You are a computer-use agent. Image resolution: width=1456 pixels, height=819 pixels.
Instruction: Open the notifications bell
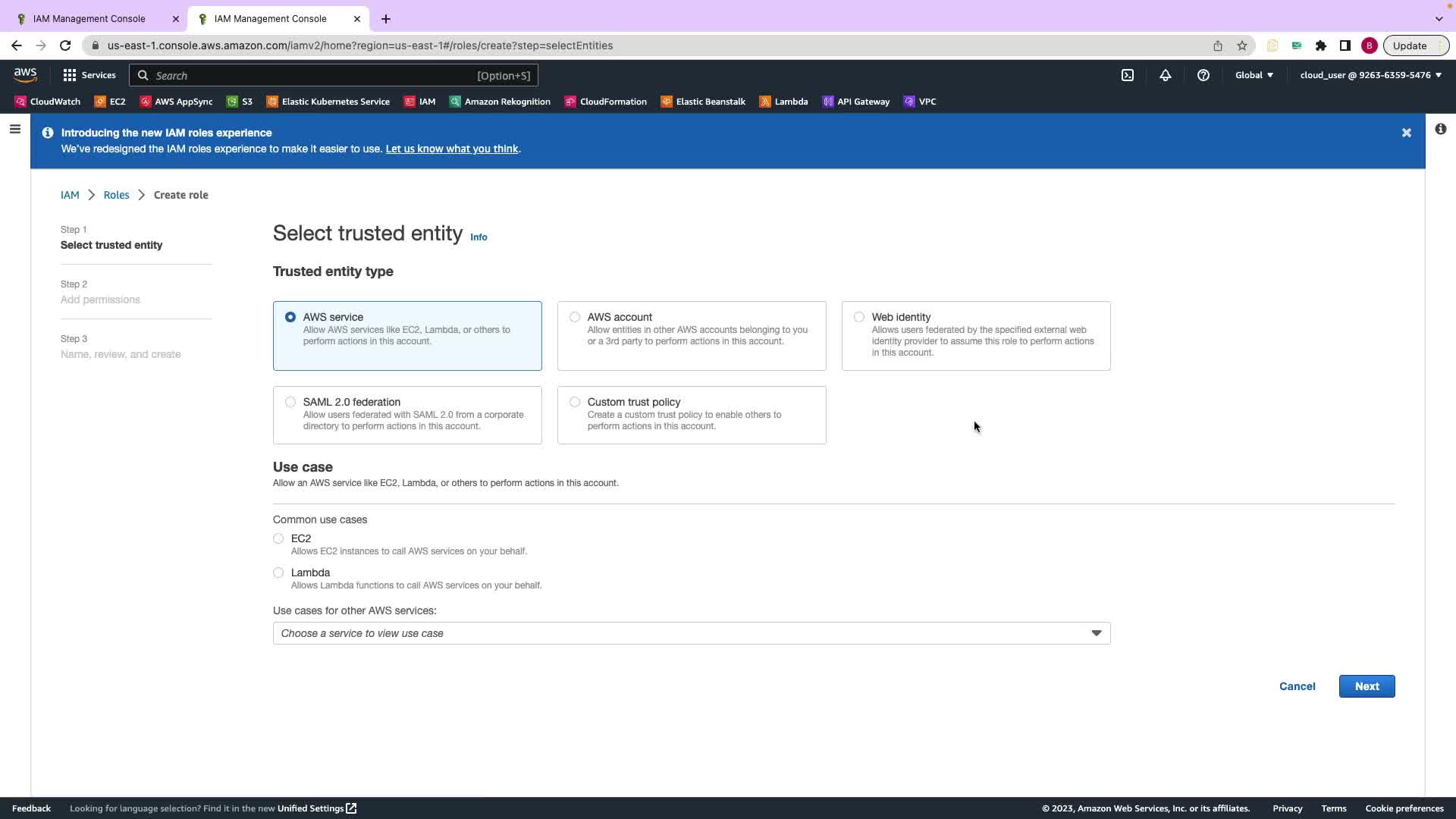click(x=1166, y=75)
